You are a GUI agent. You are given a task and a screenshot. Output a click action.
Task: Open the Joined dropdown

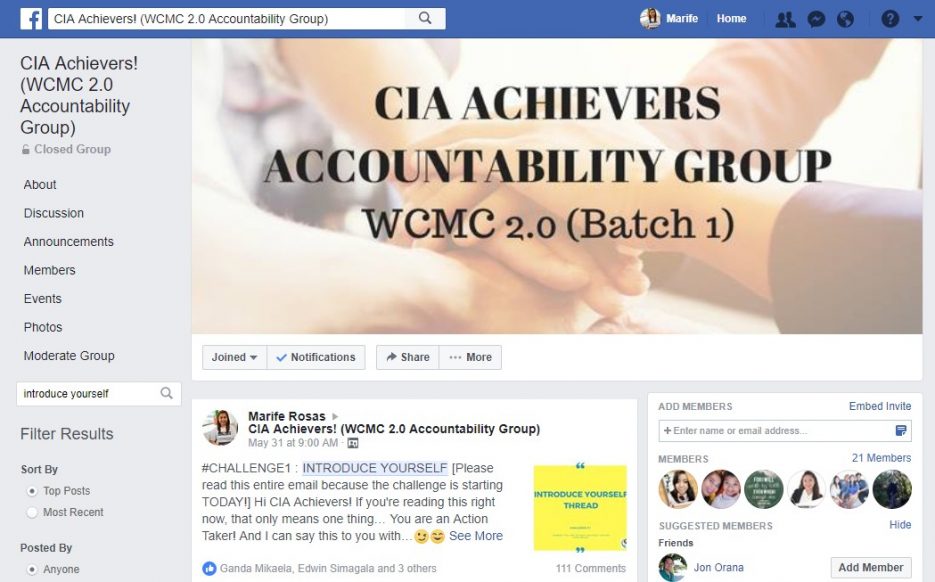(234, 357)
